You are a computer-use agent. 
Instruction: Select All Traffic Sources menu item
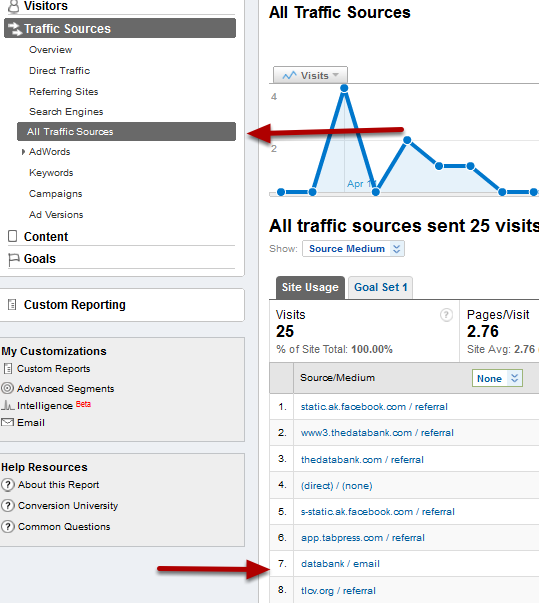click(126, 132)
